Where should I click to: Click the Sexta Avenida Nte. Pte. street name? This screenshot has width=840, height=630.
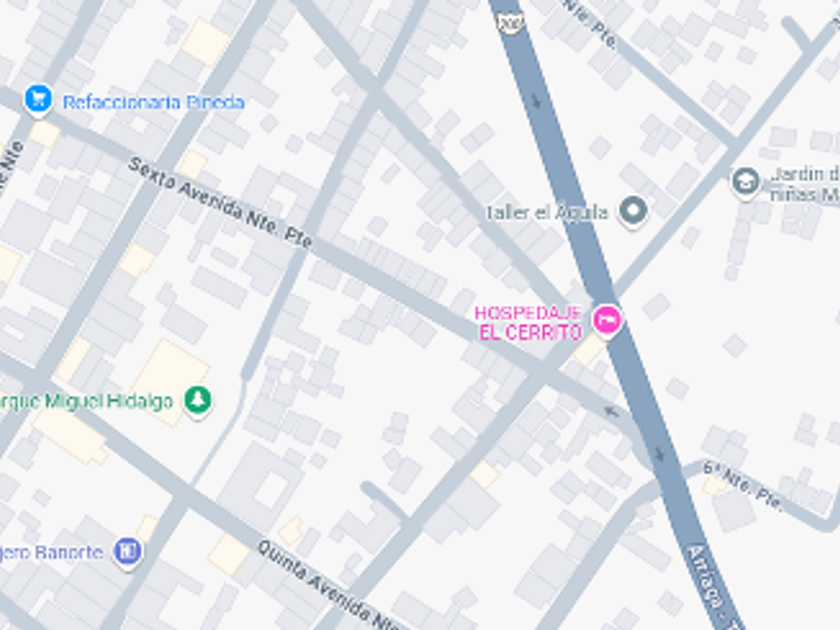coord(220,203)
